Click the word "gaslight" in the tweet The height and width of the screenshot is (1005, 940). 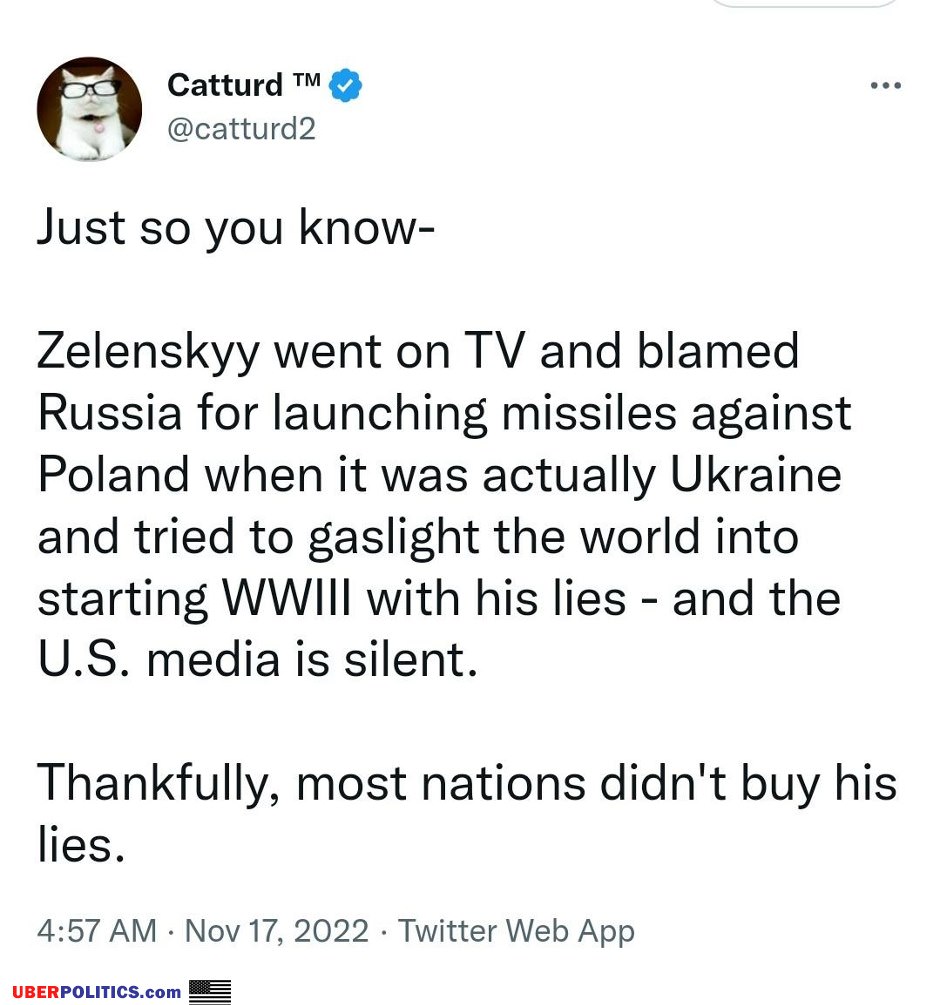[x=393, y=538]
